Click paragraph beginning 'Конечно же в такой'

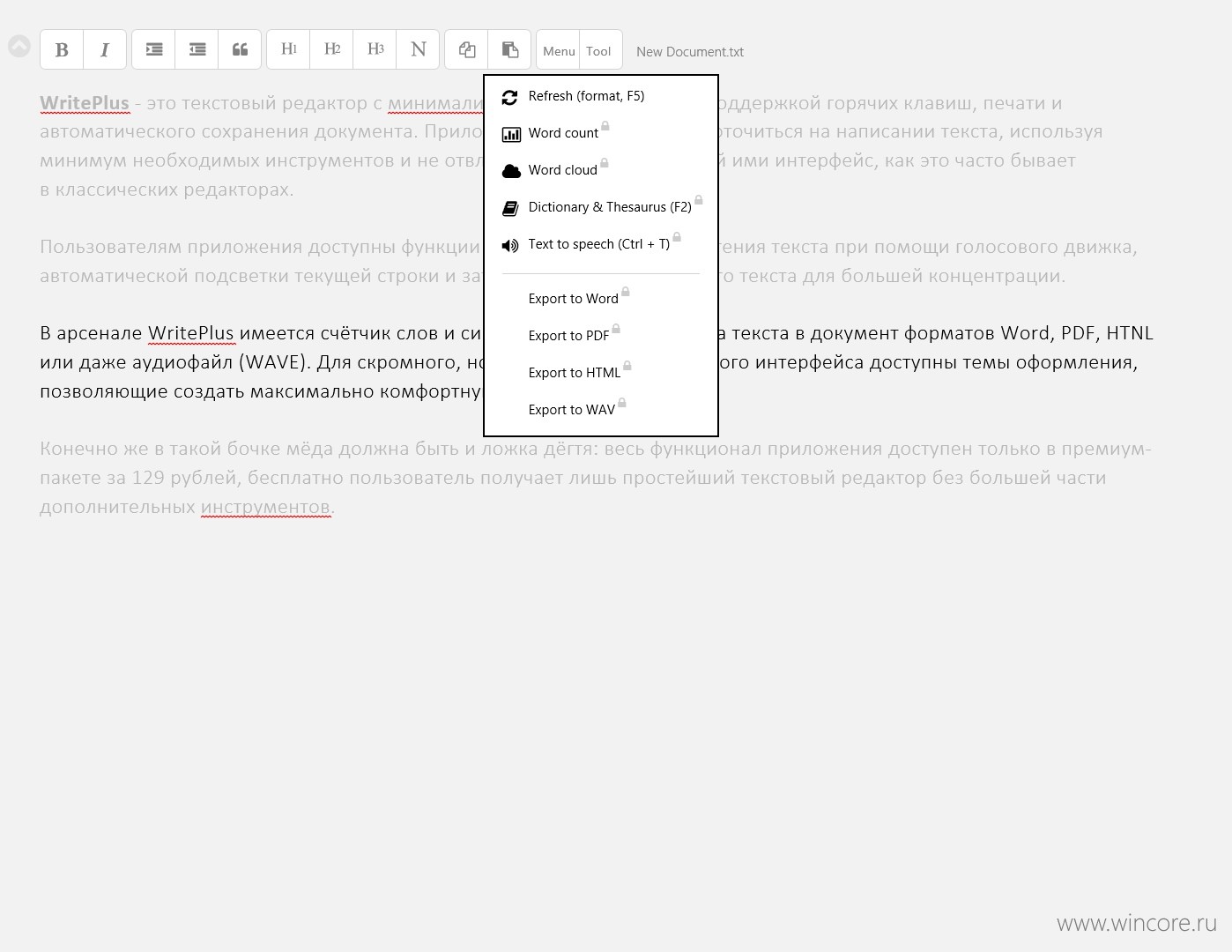coord(595,478)
